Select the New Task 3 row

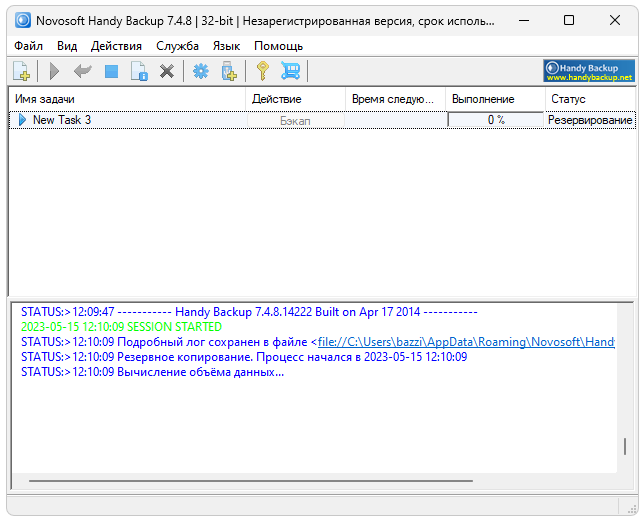click(322, 120)
